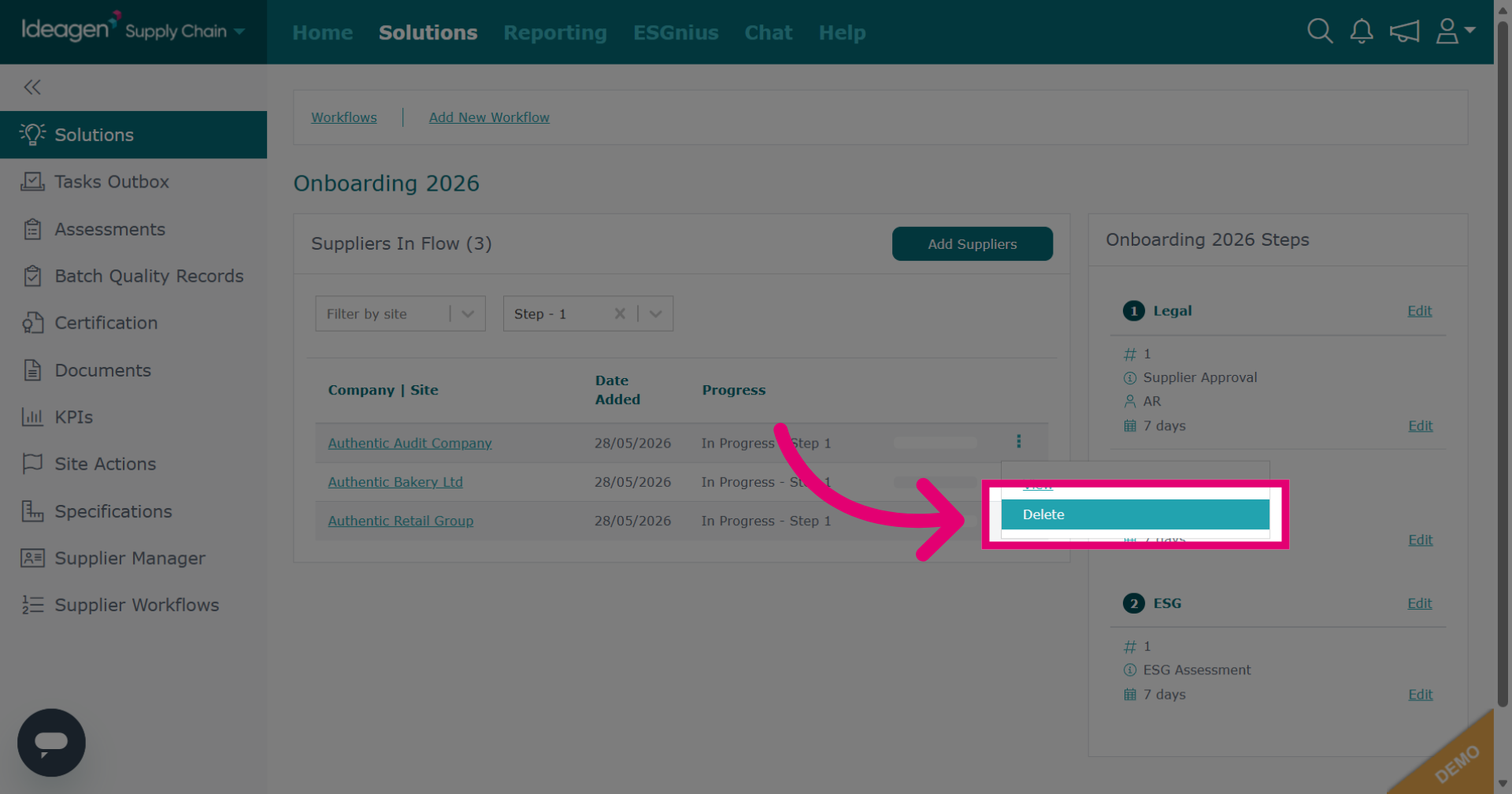Open the ESGnius menu
Screen dimensions: 1512x794
[x=676, y=32]
